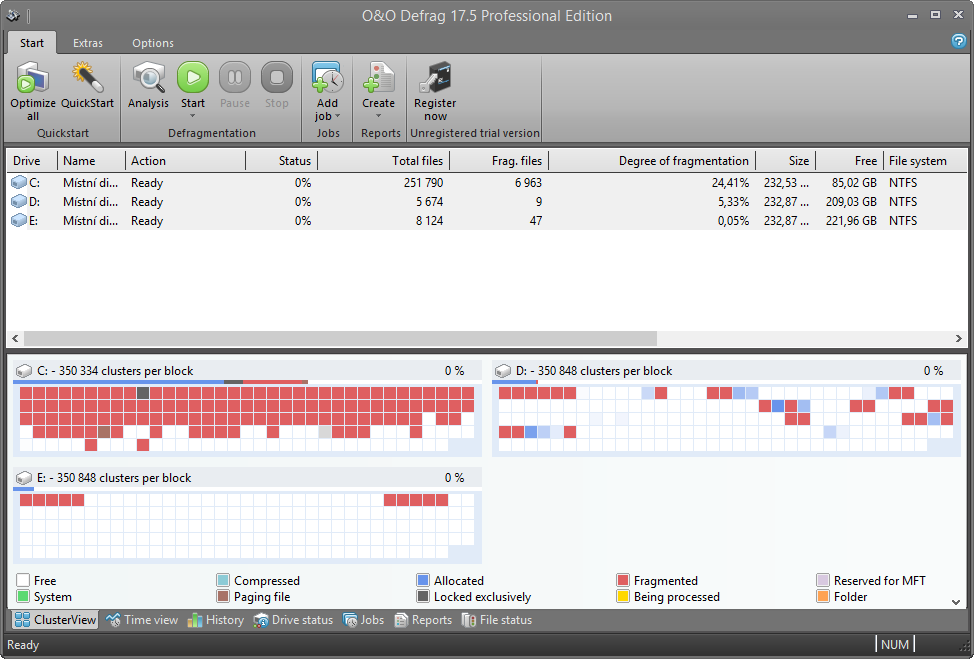Click the Reserved for MFT legend swatch
This screenshot has height=659, width=974.
[823, 580]
